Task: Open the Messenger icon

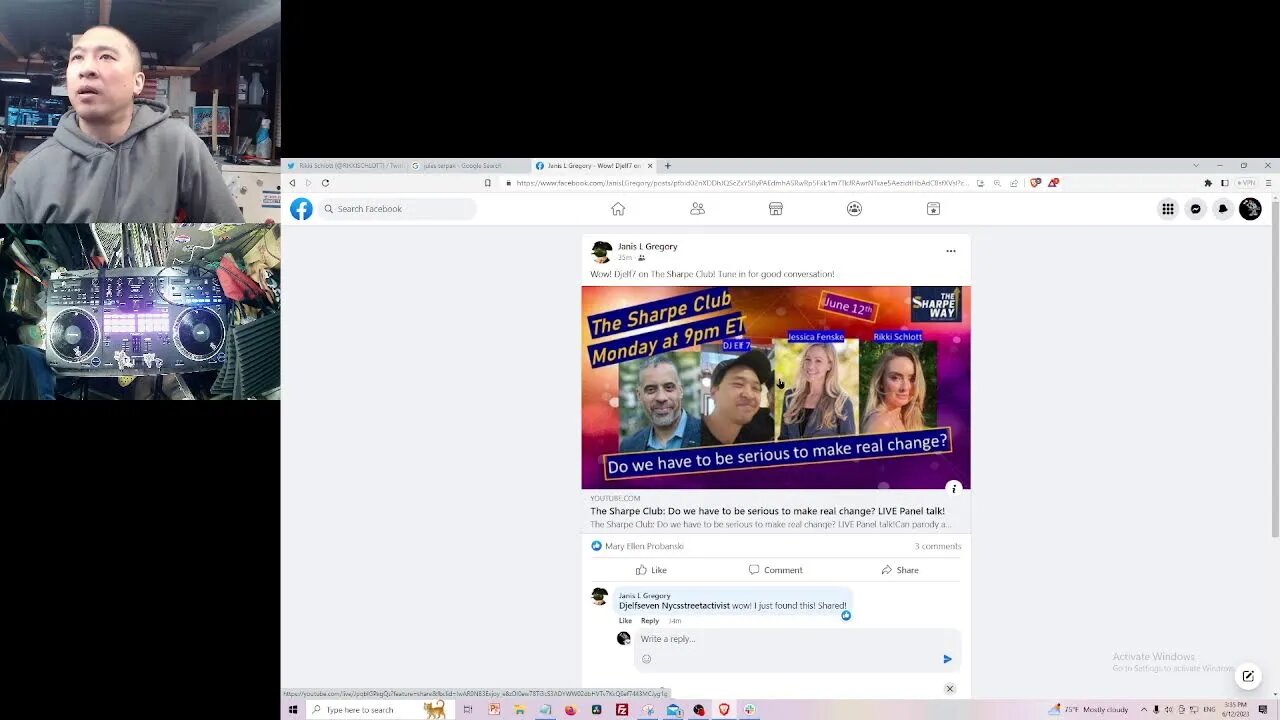Action: tap(1195, 209)
